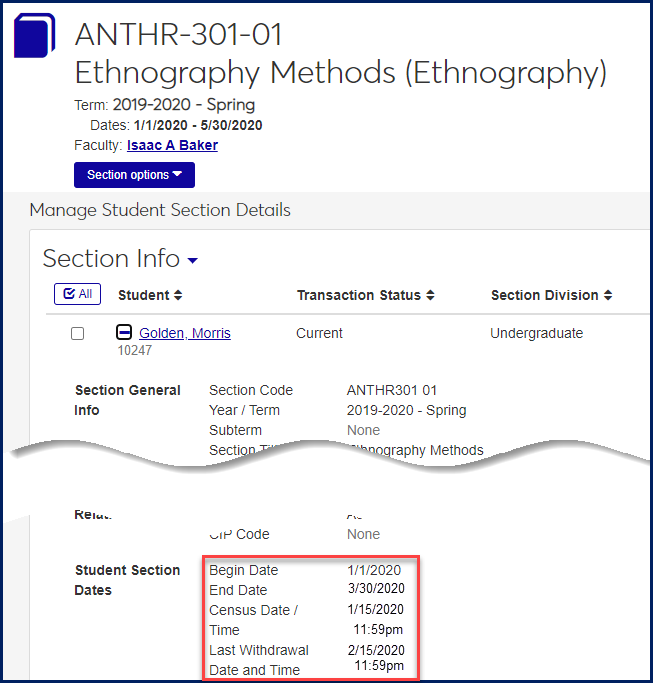
Task: Open student link Golden, Morris
Action: tap(184, 333)
